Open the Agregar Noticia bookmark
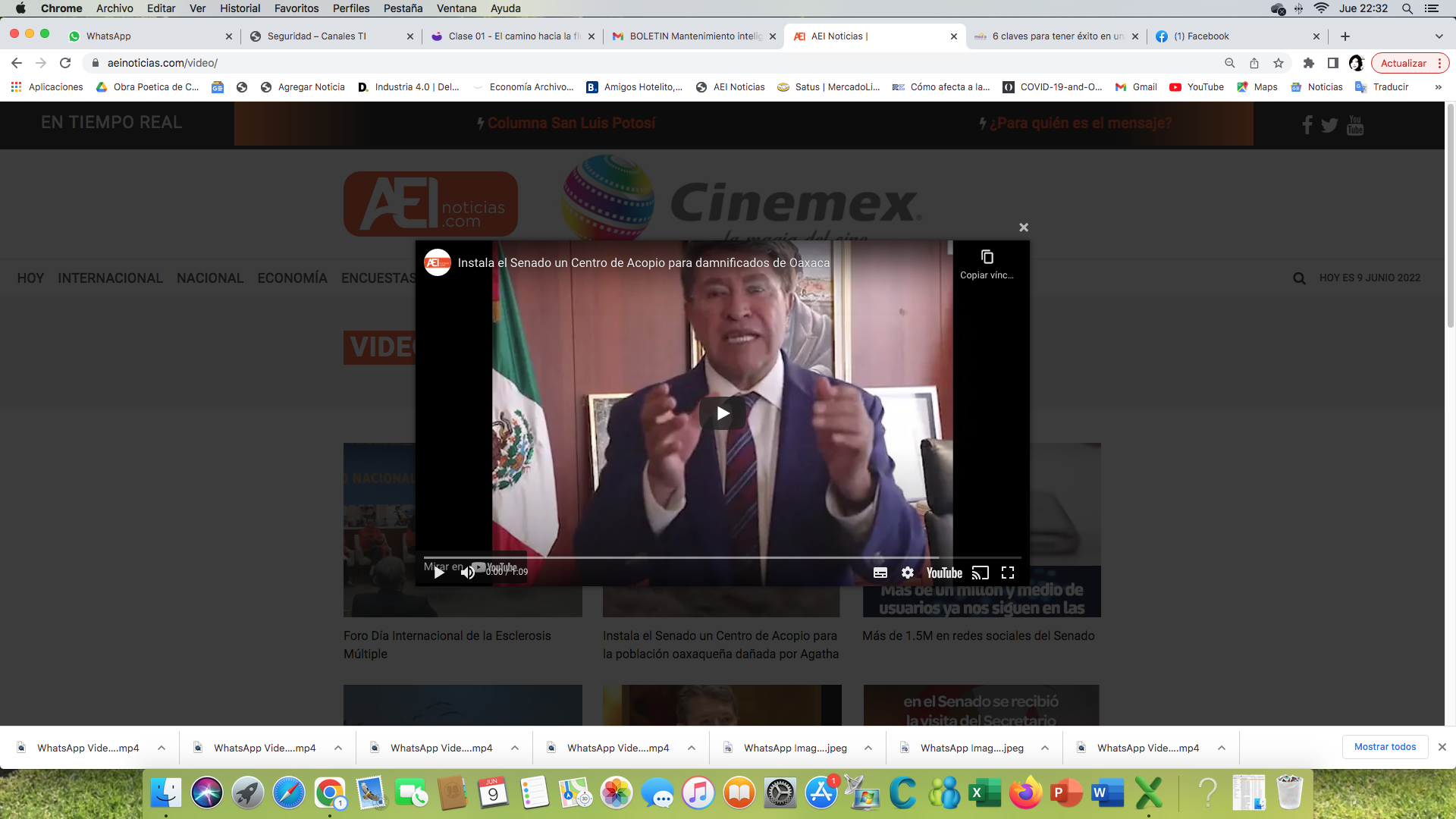1456x819 pixels. point(303,87)
